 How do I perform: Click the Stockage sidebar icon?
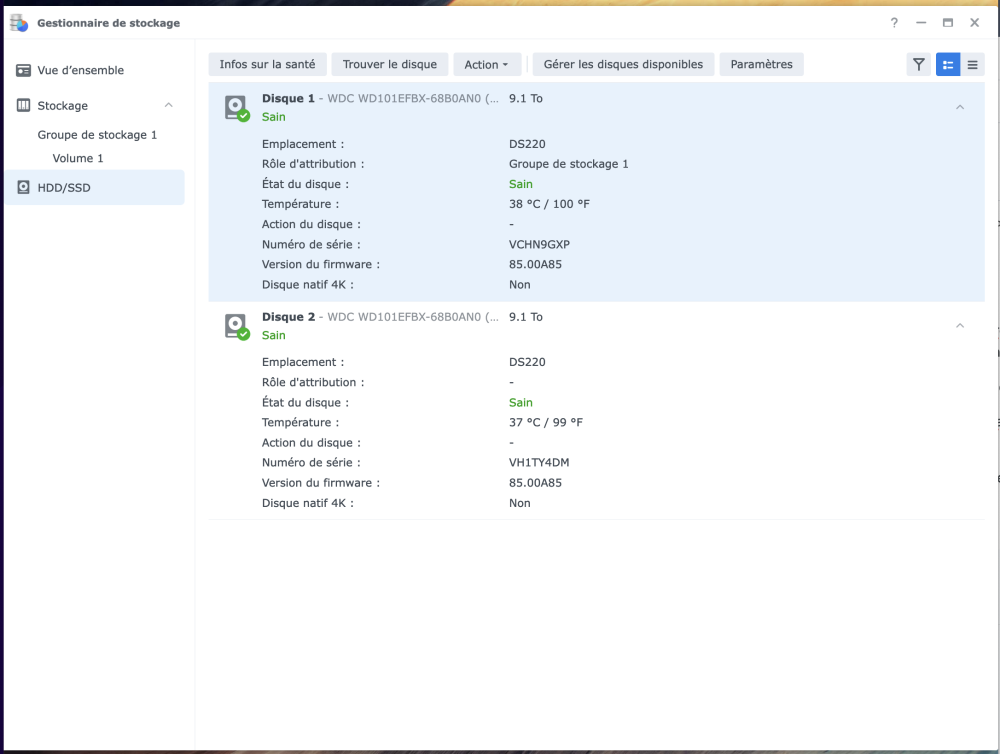tap(24, 106)
